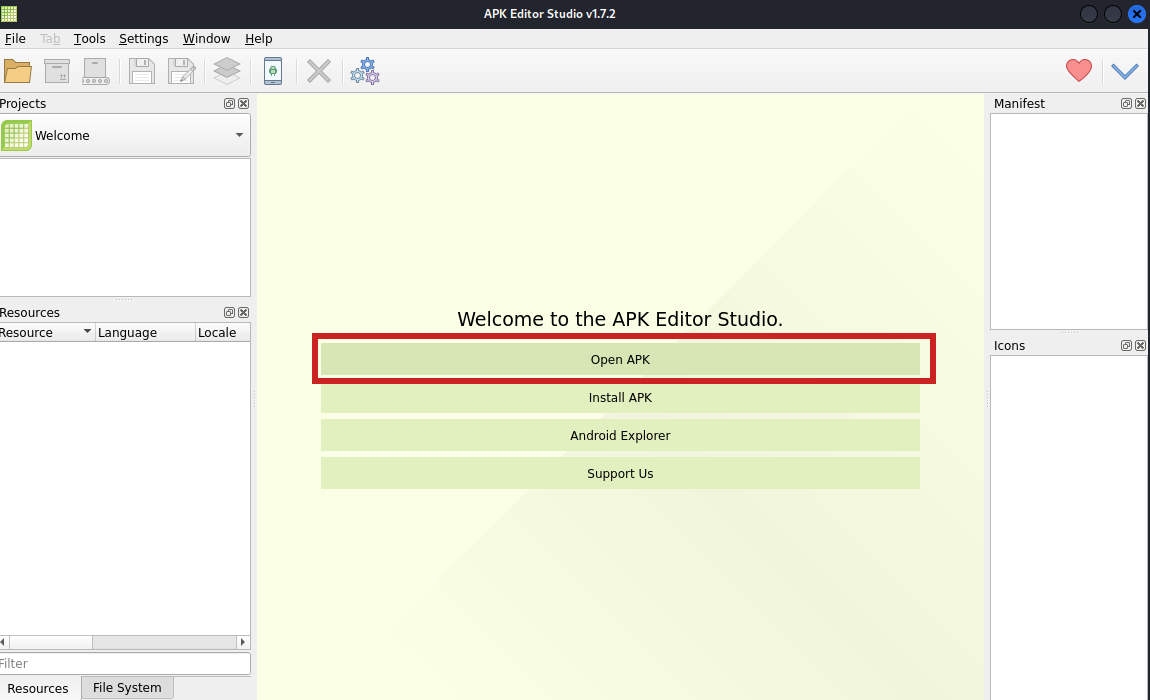Click the Resource column sort arrow
This screenshot has width=1150, height=700.
(x=87, y=332)
